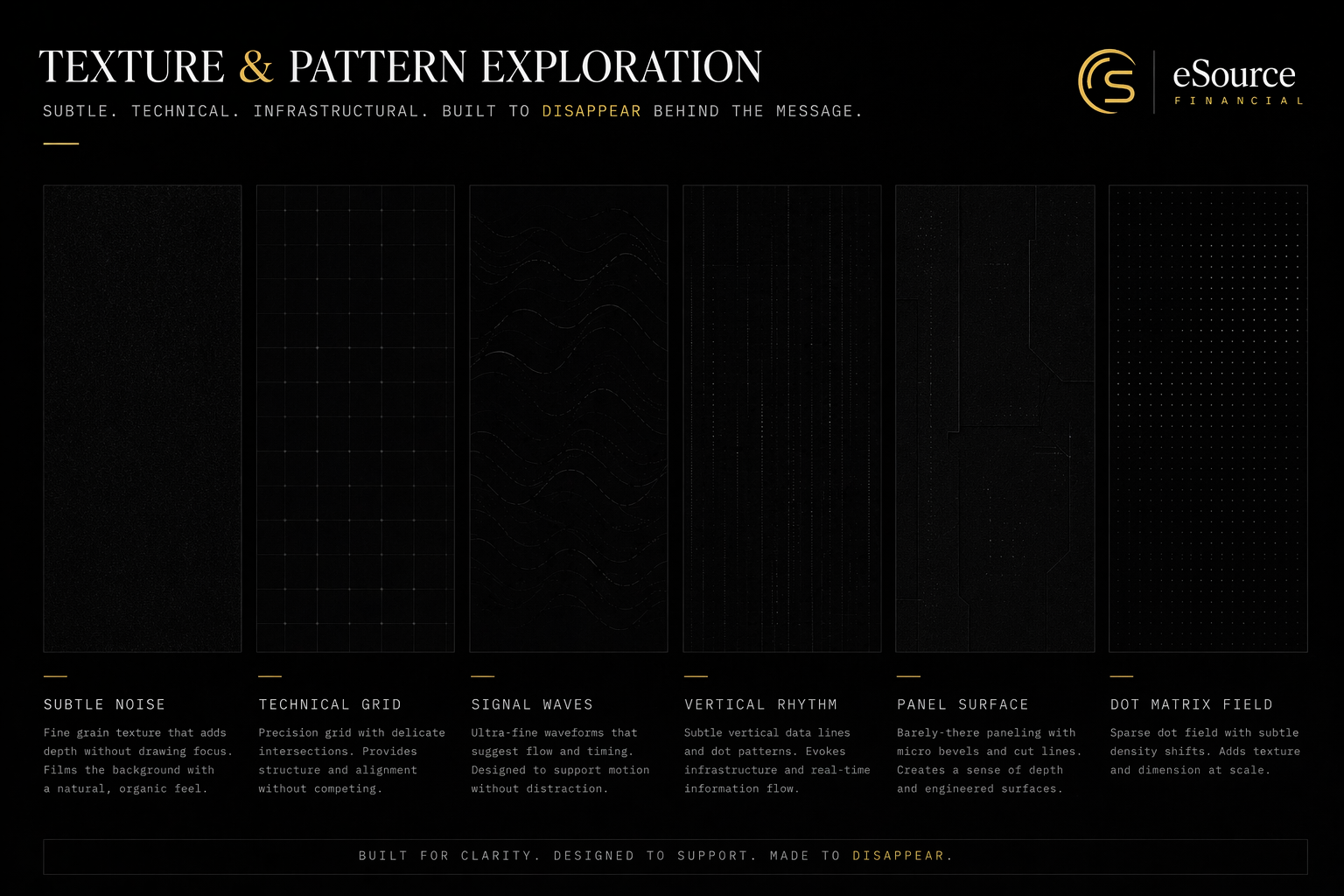The image size is (1344, 896).
Task: Click the VERTICAL RHYTHM label heading
Action: pos(760,704)
